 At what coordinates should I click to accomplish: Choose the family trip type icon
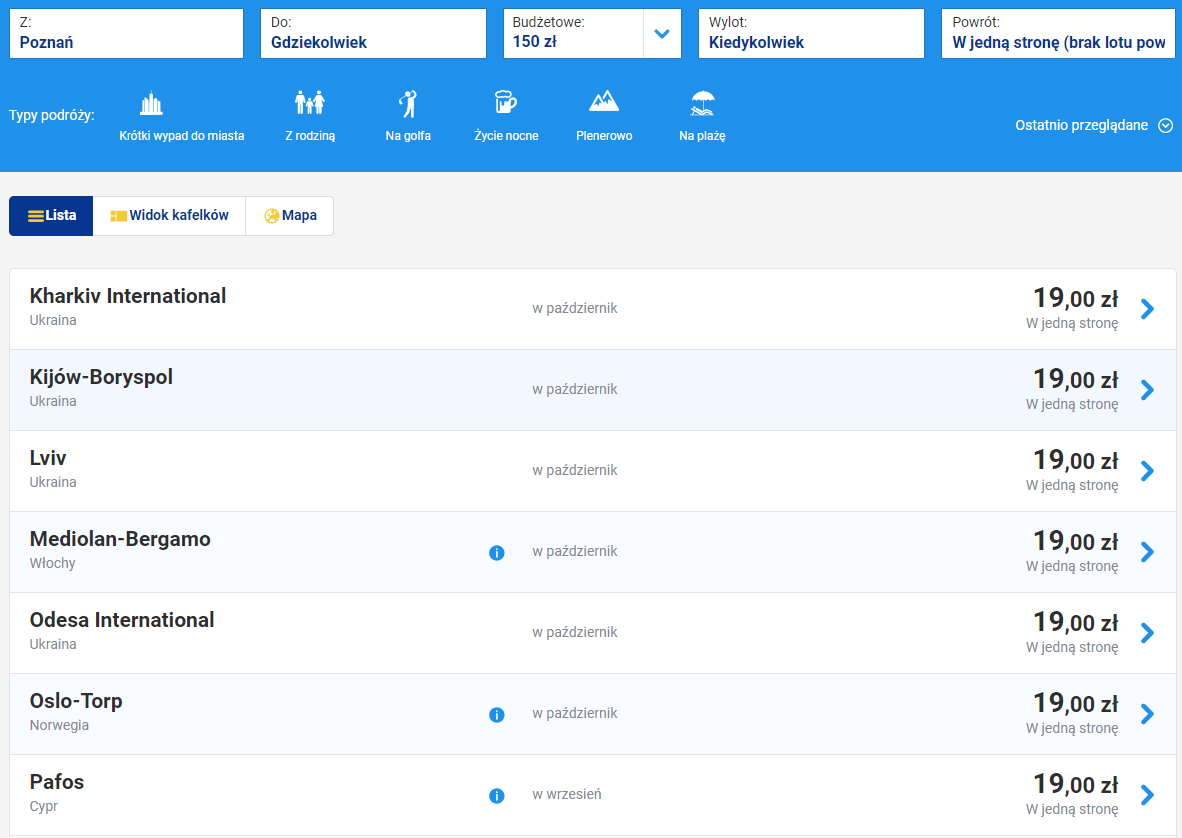[310, 104]
